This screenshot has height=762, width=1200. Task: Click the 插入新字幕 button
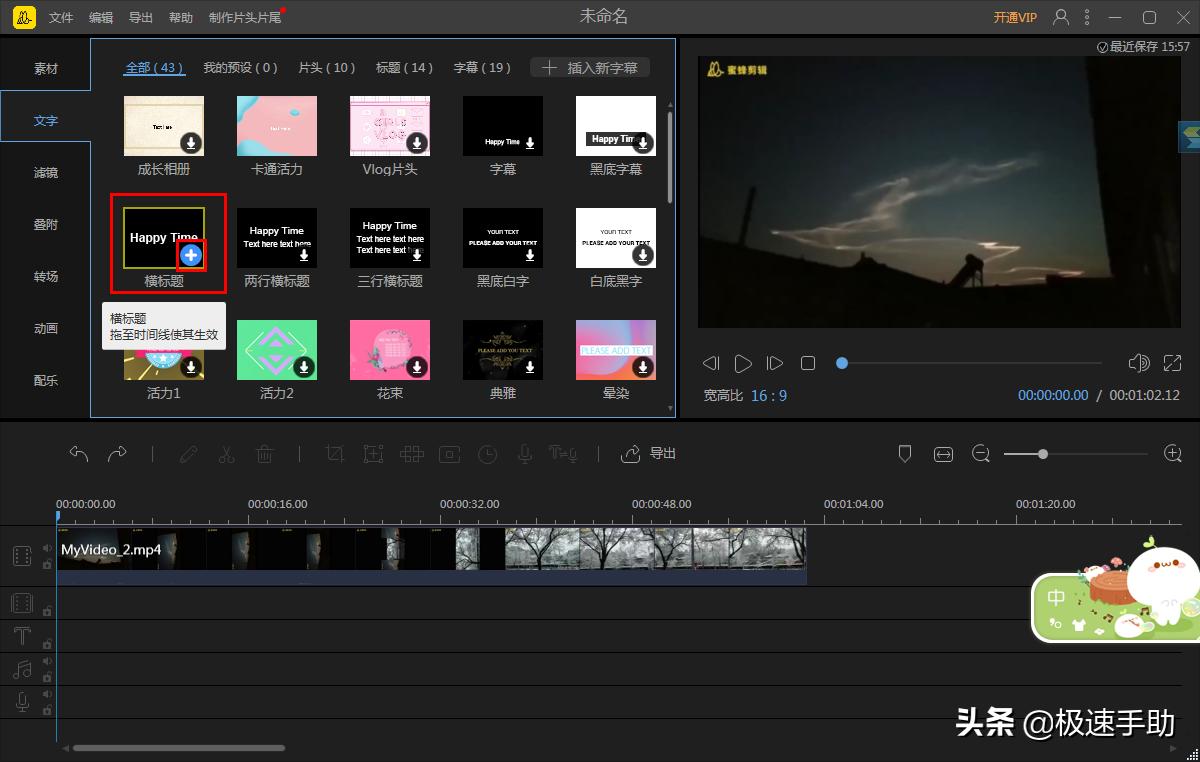pyautogui.click(x=590, y=68)
